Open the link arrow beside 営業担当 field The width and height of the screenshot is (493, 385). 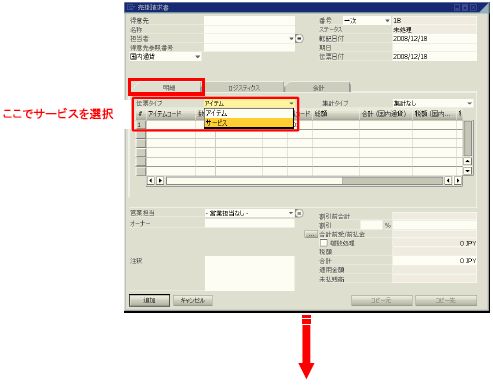[299, 213]
